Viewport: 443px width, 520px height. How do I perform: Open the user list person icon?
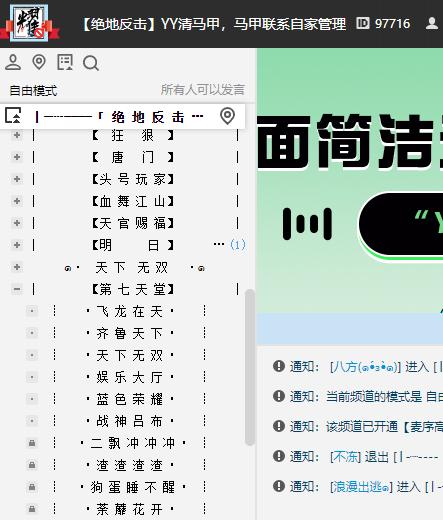pos(13,62)
